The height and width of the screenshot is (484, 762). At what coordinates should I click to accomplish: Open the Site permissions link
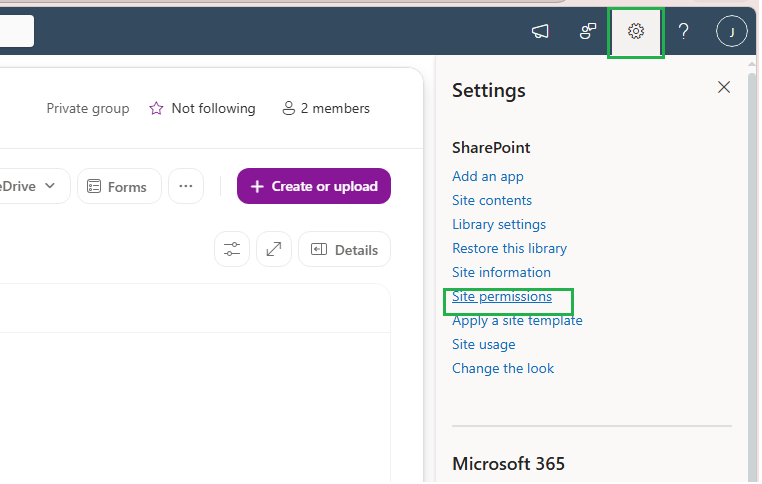click(503, 297)
